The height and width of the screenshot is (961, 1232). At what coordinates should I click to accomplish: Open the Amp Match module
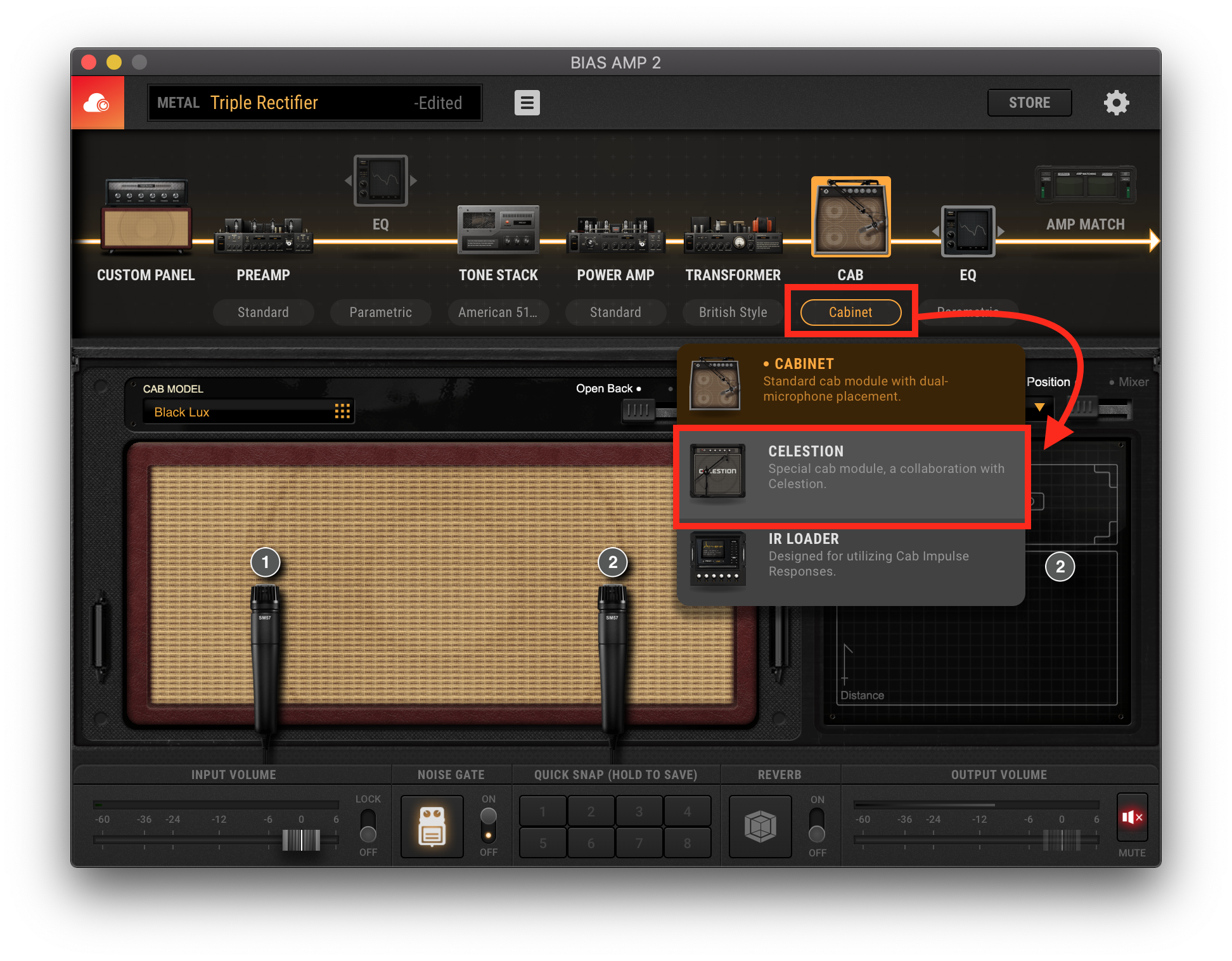[x=1085, y=185]
